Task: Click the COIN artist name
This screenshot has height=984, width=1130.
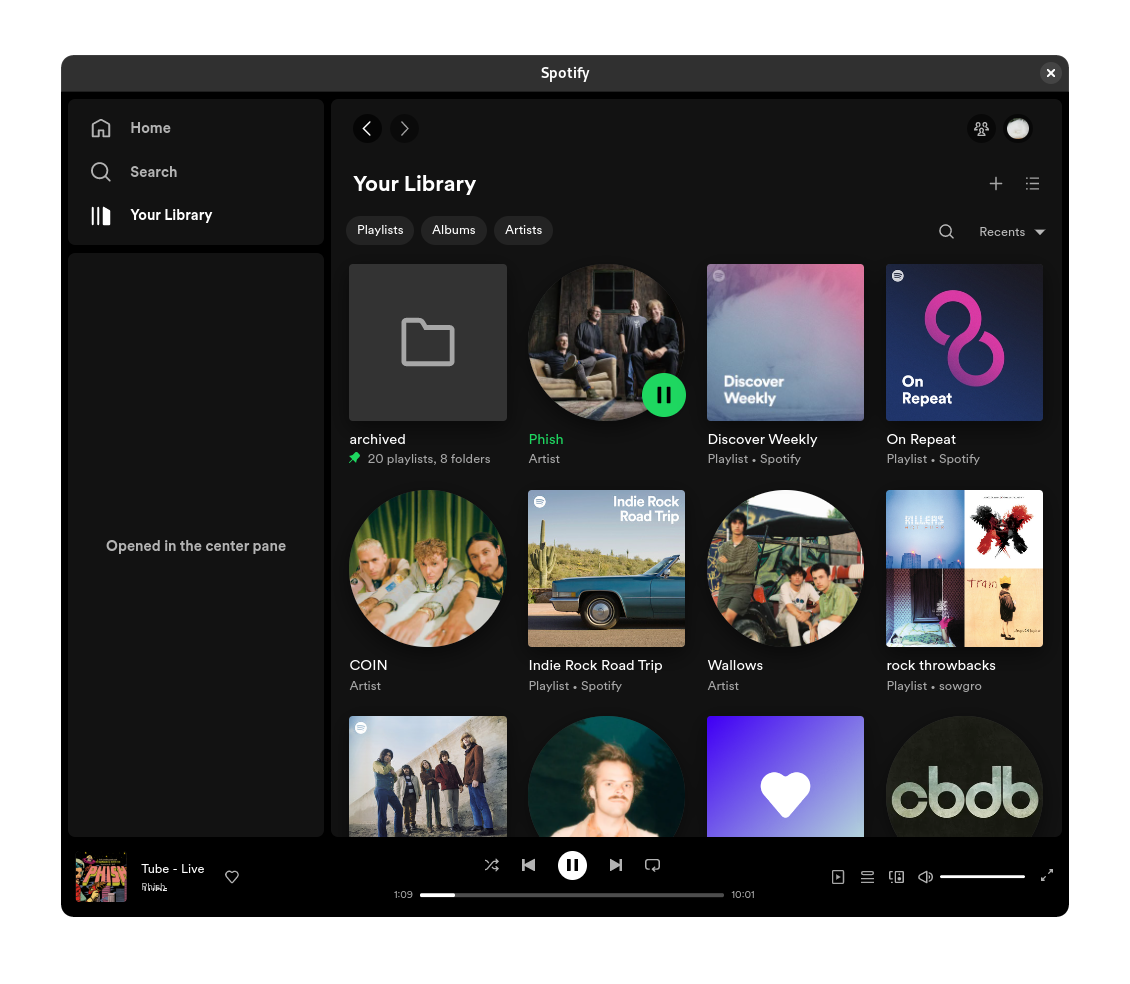Action: tap(368, 665)
